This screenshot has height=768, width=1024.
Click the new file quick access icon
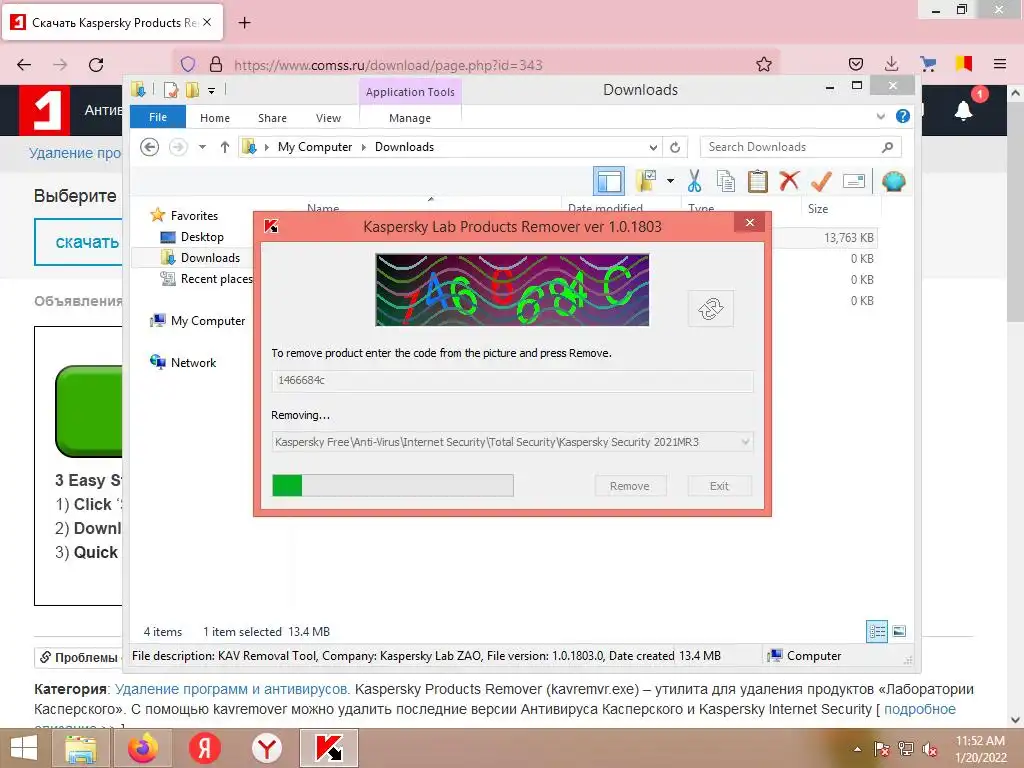point(171,89)
